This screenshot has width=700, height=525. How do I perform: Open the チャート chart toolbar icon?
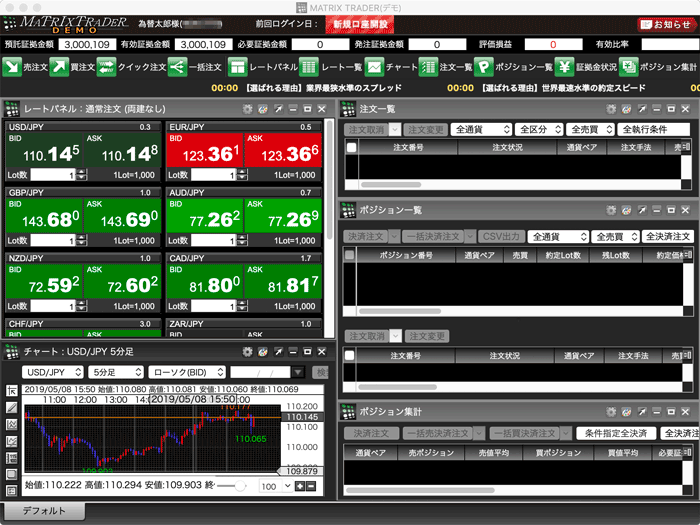coord(373,67)
